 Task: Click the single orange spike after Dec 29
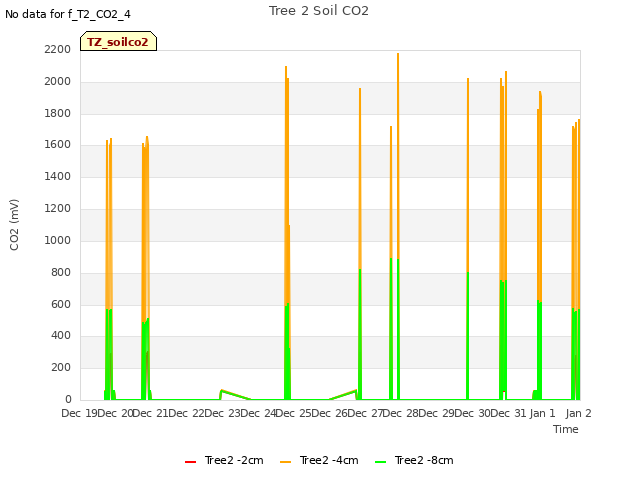pyautogui.click(x=468, y=175)
